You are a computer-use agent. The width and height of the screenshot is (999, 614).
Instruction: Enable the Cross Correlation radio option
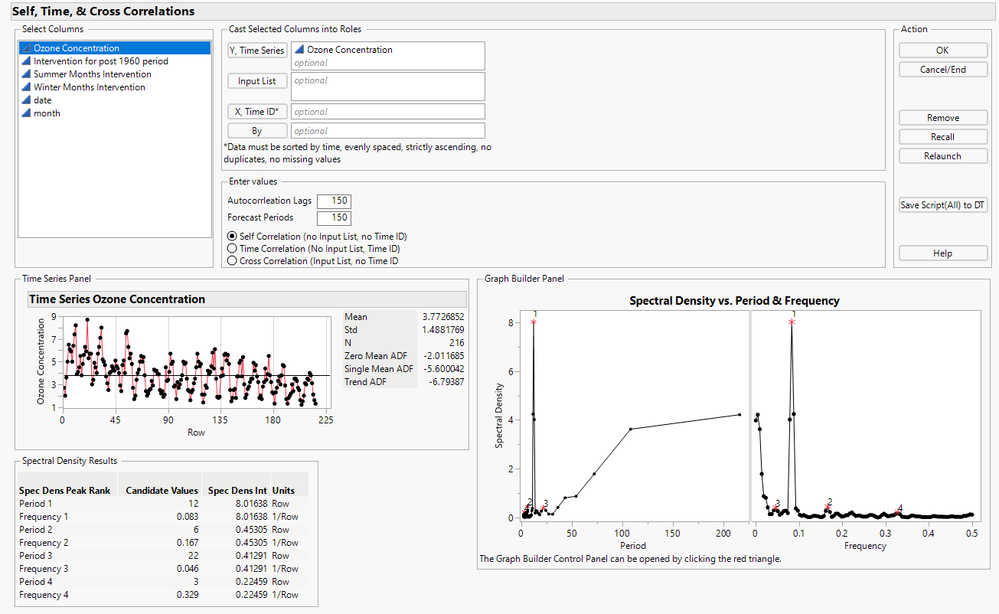233,261
